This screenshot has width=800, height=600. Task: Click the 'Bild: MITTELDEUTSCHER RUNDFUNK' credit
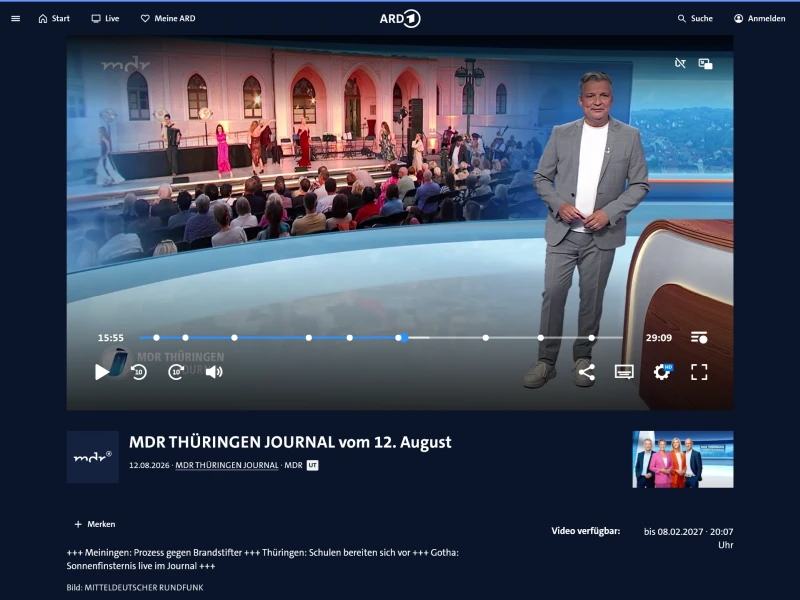135,587
